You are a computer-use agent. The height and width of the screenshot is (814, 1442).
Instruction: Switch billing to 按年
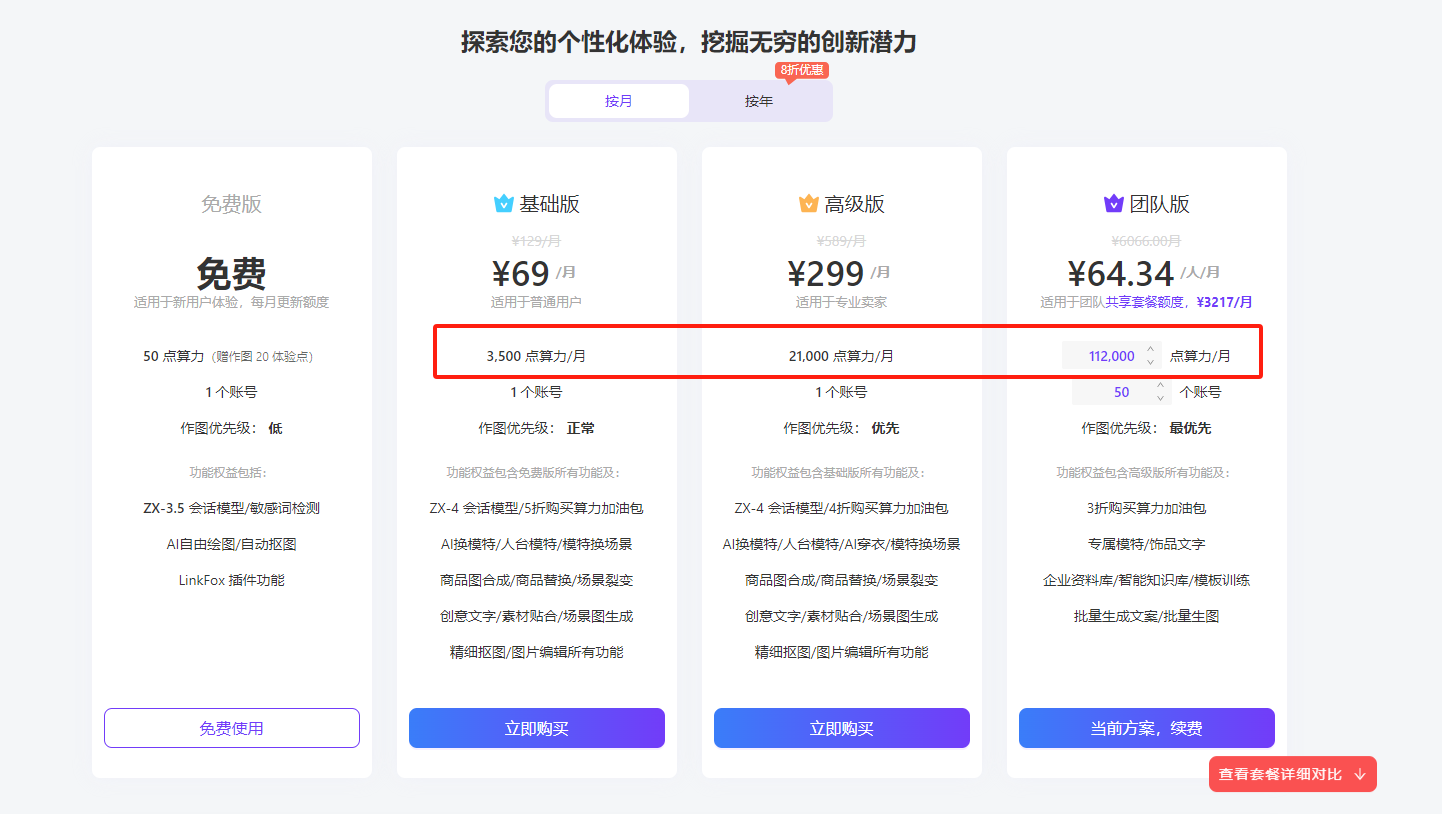point(759,100)
